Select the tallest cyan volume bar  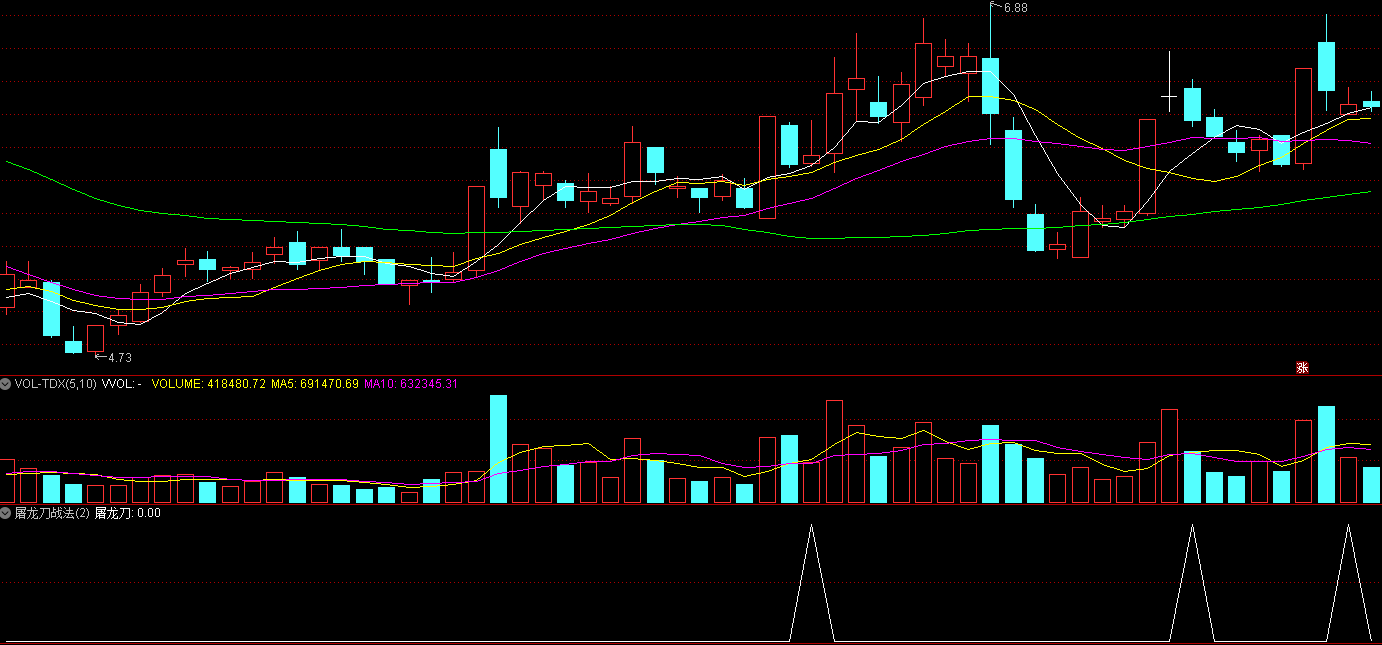click(498, 449)
